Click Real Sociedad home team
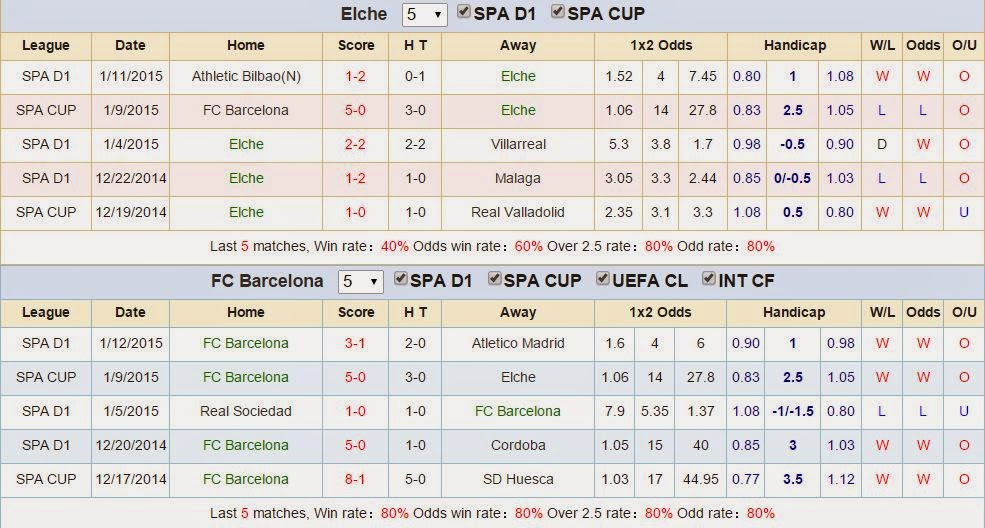 click(x=245, y=411)
